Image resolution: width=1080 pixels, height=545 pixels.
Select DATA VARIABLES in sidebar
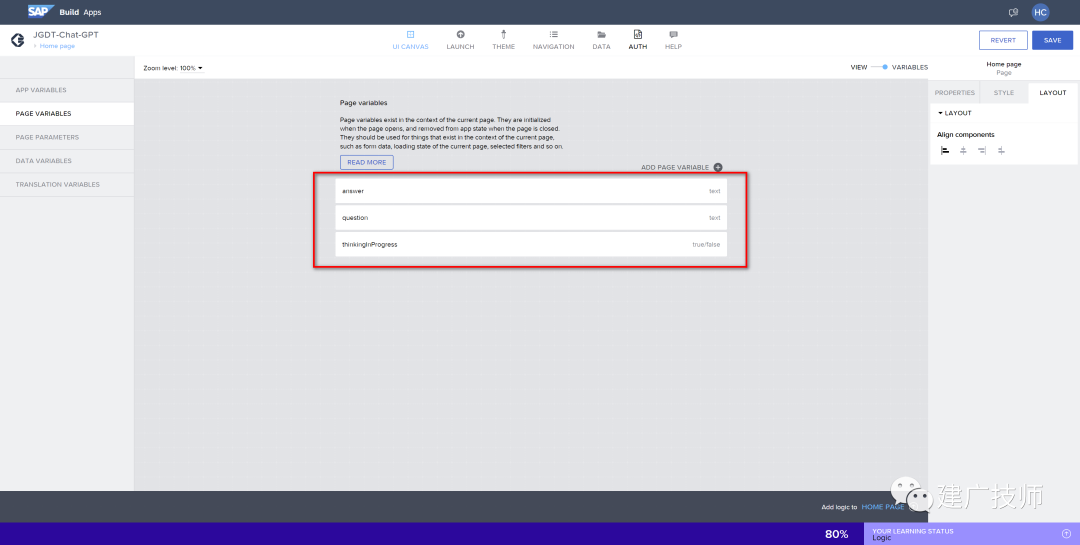coord(67,161)
